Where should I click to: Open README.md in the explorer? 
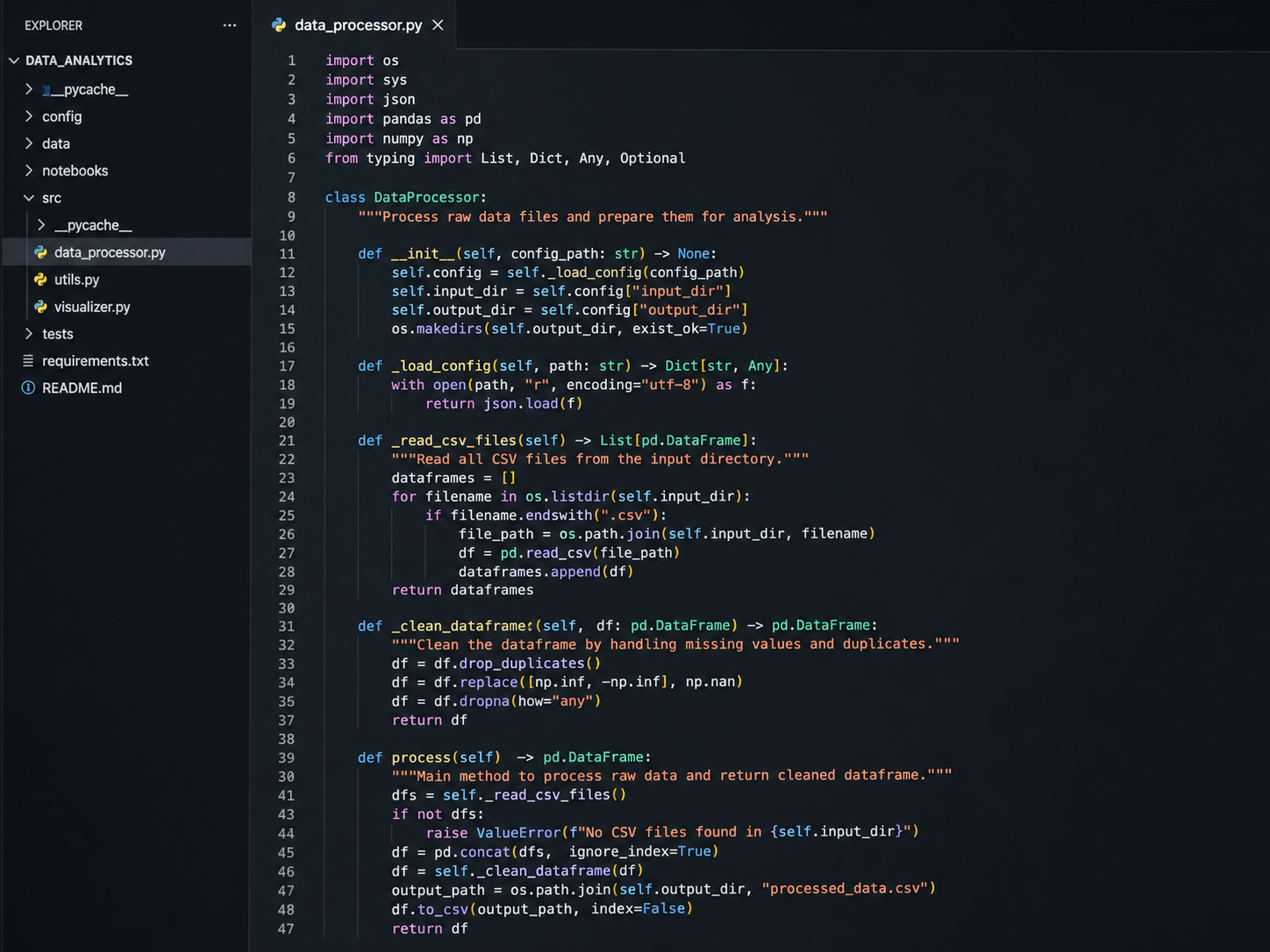(82, 388)
